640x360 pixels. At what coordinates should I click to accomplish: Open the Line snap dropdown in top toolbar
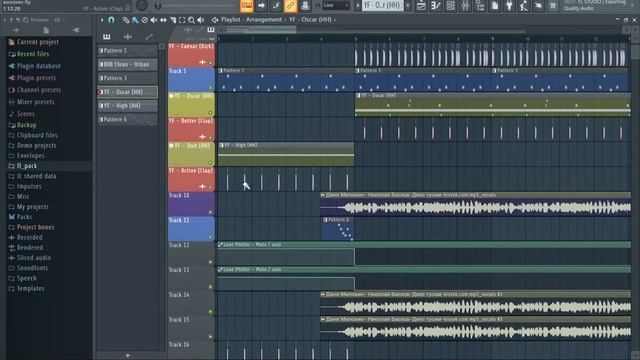[336, 5]
